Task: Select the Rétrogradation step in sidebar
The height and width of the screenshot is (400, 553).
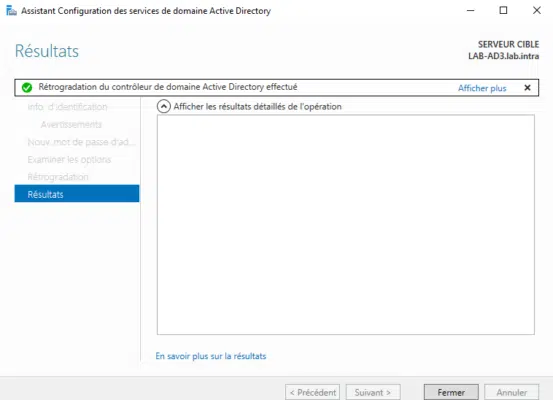Action: point(58,177)
